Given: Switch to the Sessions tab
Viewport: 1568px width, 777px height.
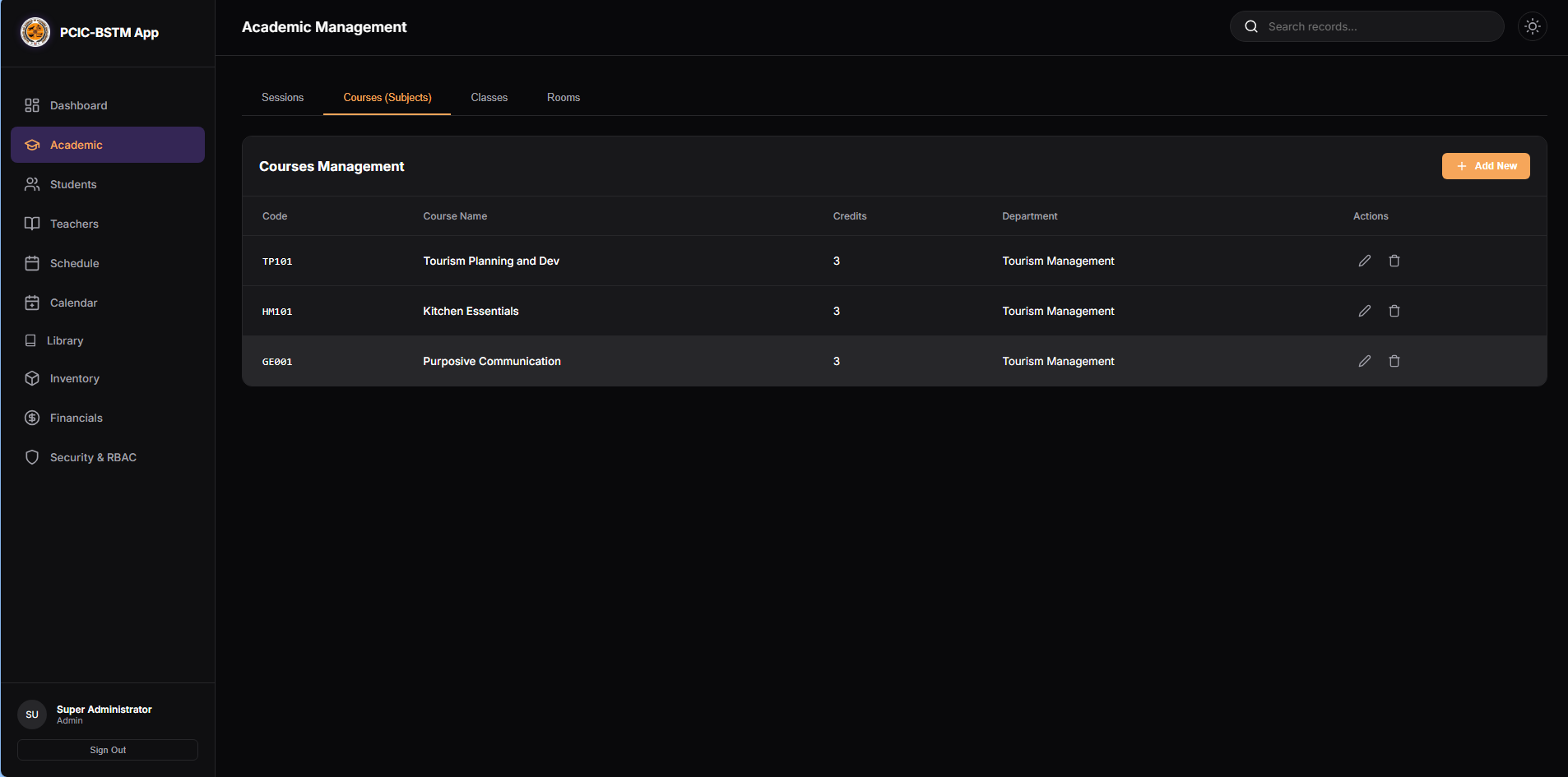Looking at the screenshot, I should pyautogui.click(x=282, y=97).
